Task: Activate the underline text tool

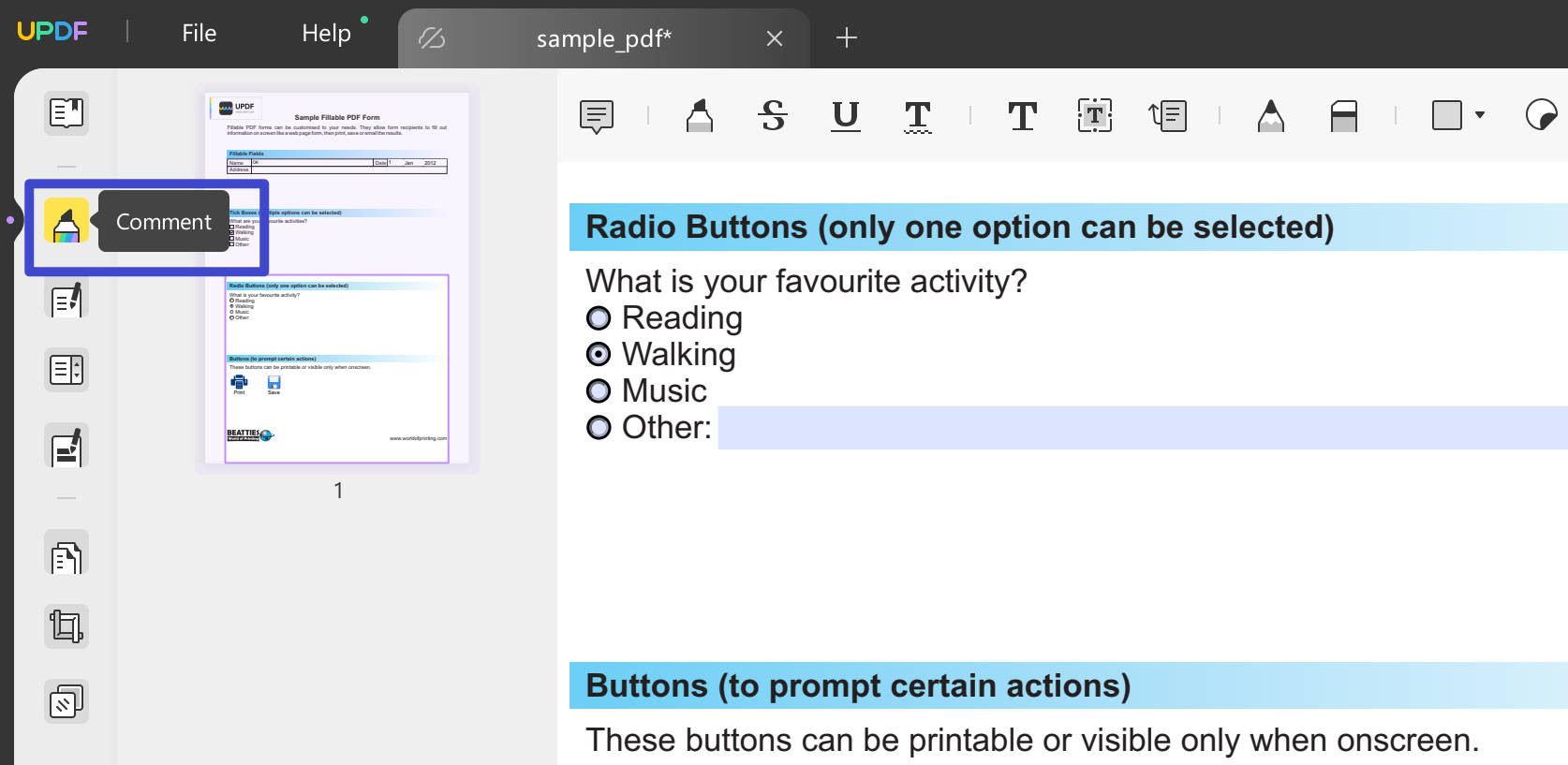Action: coord(846,116)
